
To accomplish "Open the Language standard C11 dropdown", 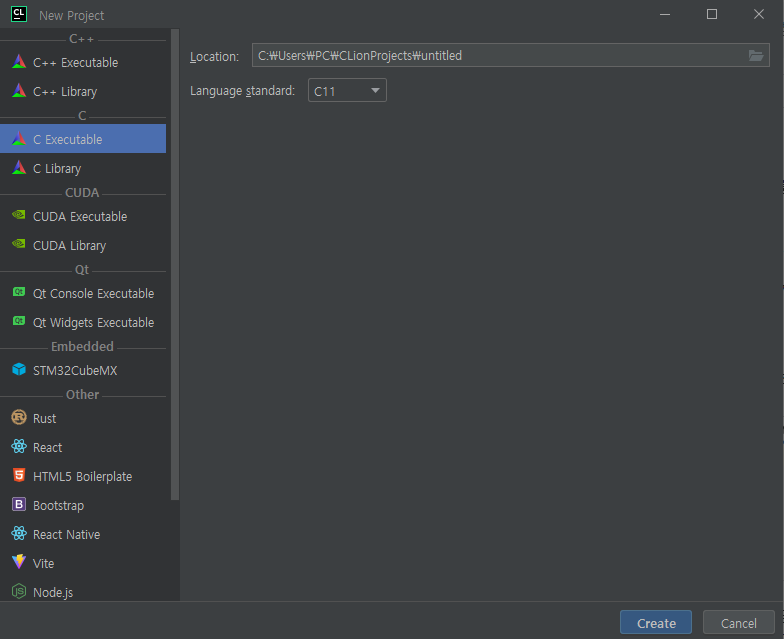I will pos(347,90).
